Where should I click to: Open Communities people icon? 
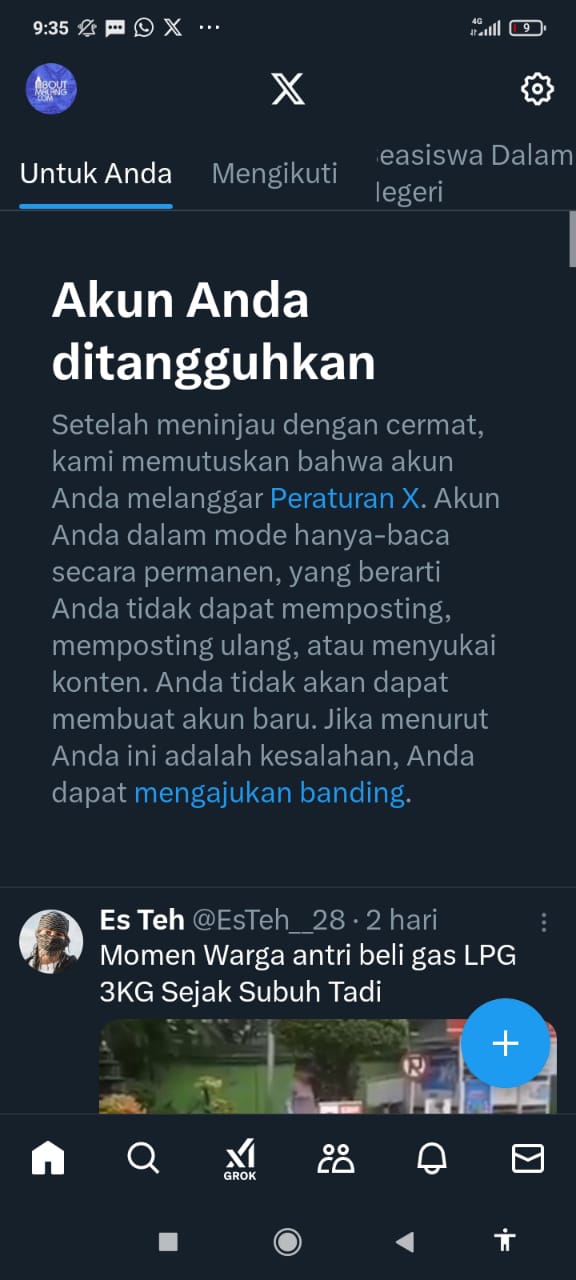click(336, 1158)
